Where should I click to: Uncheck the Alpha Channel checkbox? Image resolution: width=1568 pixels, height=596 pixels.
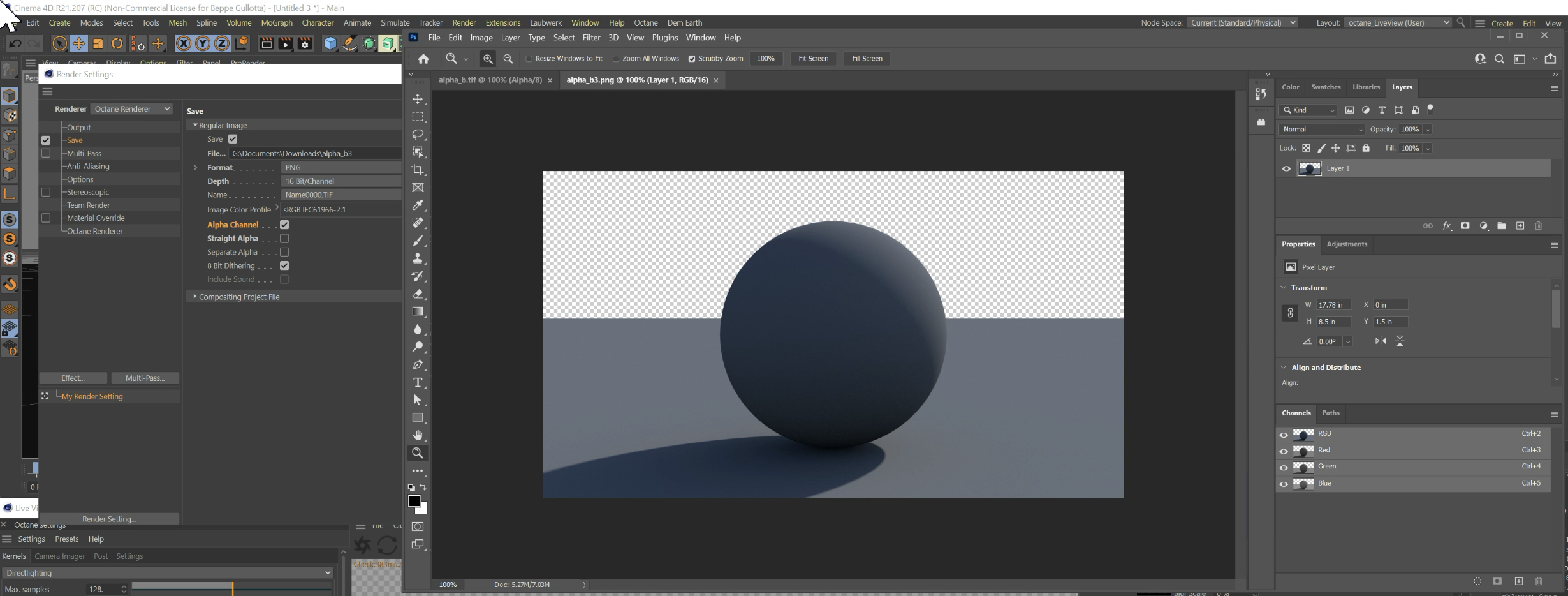click(x=284, y=225)
